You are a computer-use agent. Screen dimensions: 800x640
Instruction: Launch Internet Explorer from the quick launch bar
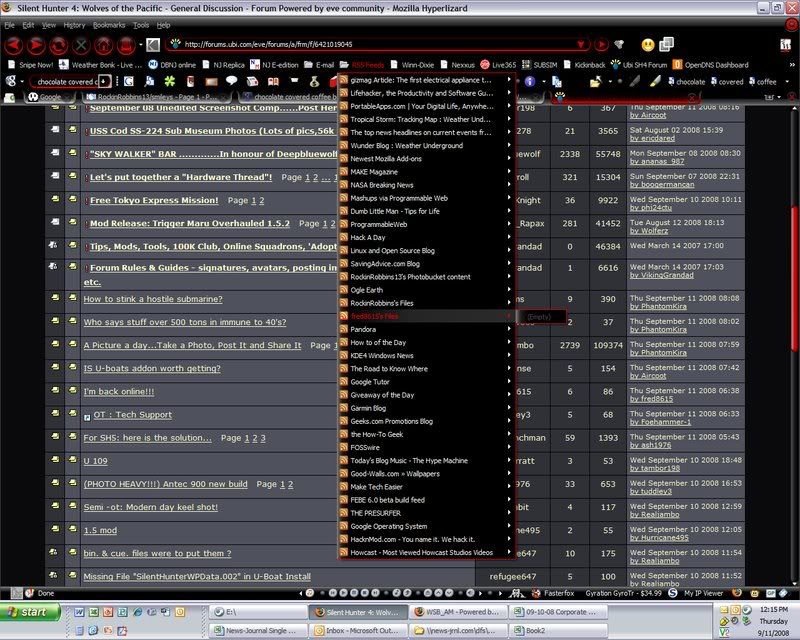pos(137,612)
